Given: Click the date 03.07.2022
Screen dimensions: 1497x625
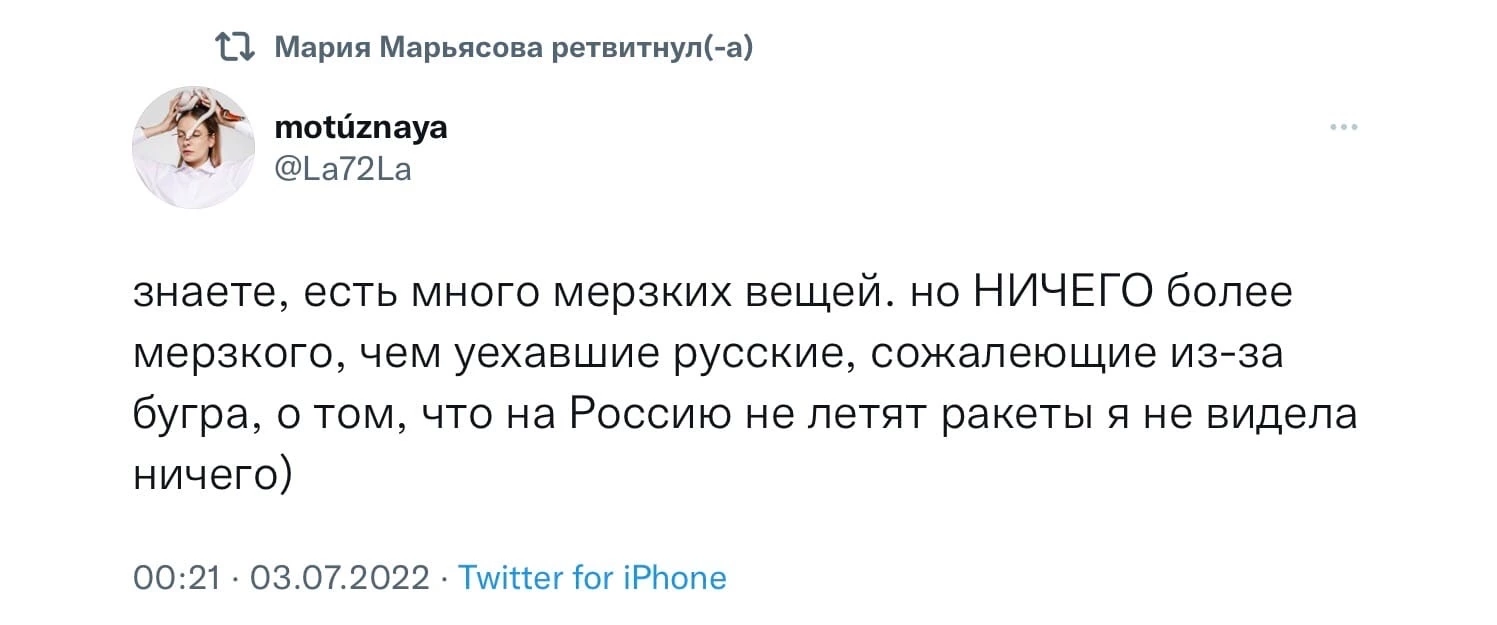Looking at the screenshot, I should point(340,577).
